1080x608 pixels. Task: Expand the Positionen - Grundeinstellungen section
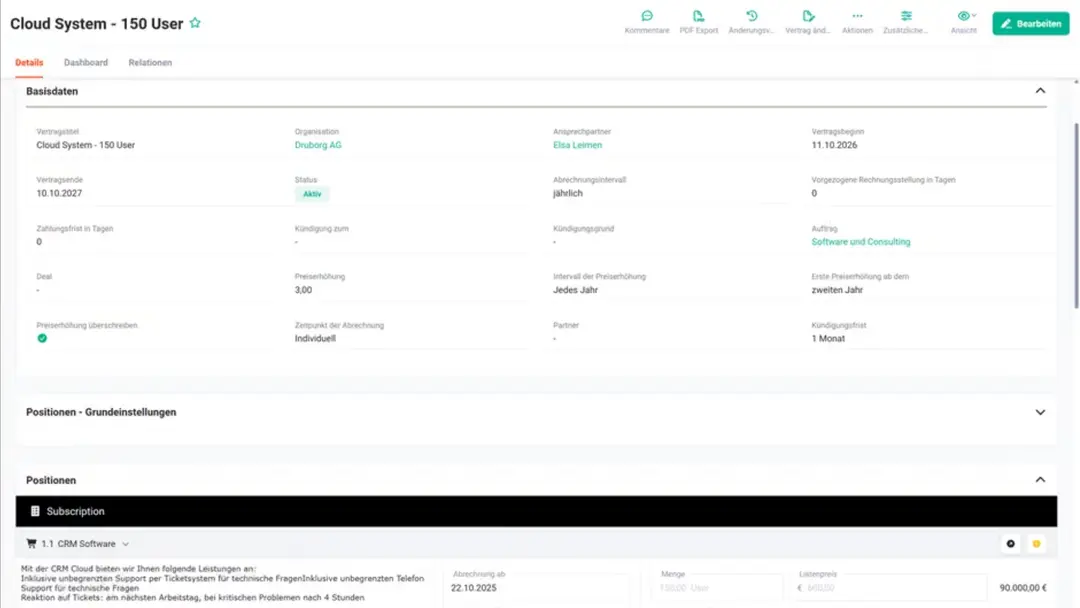(x=1040, y=412)
